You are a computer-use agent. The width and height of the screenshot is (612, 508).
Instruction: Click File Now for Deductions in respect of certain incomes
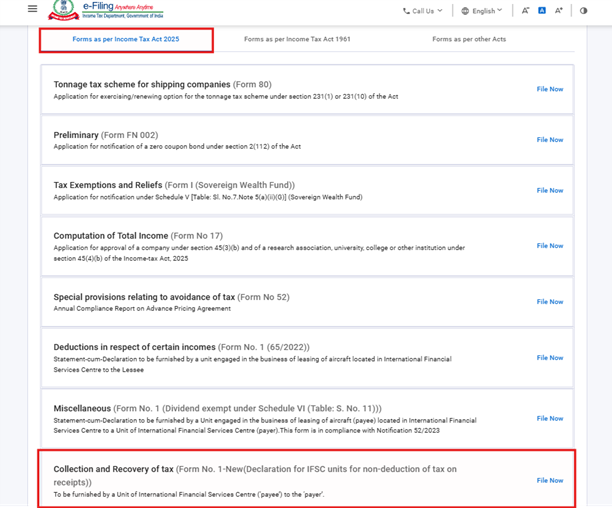[549, 357]
